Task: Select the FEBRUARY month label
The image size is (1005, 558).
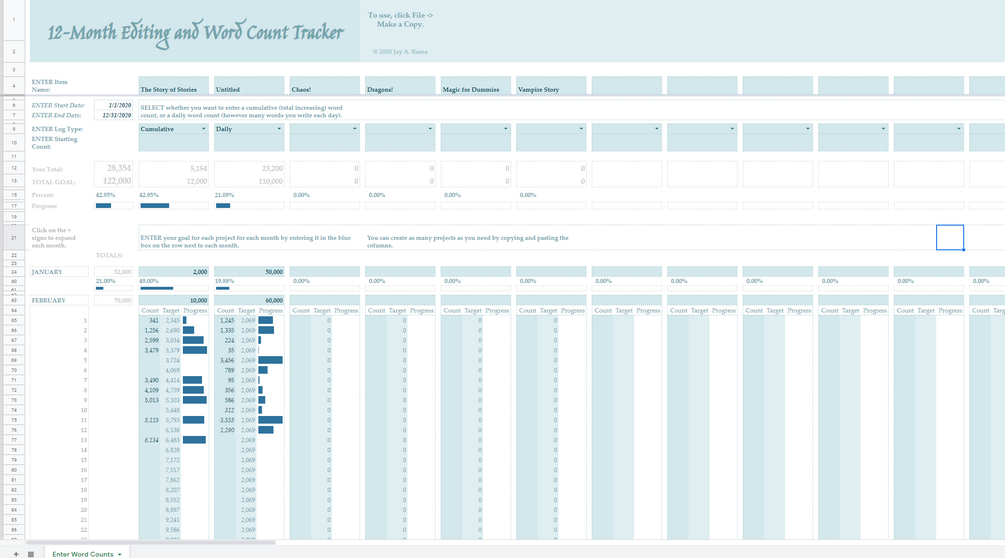Action: coord(59,300)
